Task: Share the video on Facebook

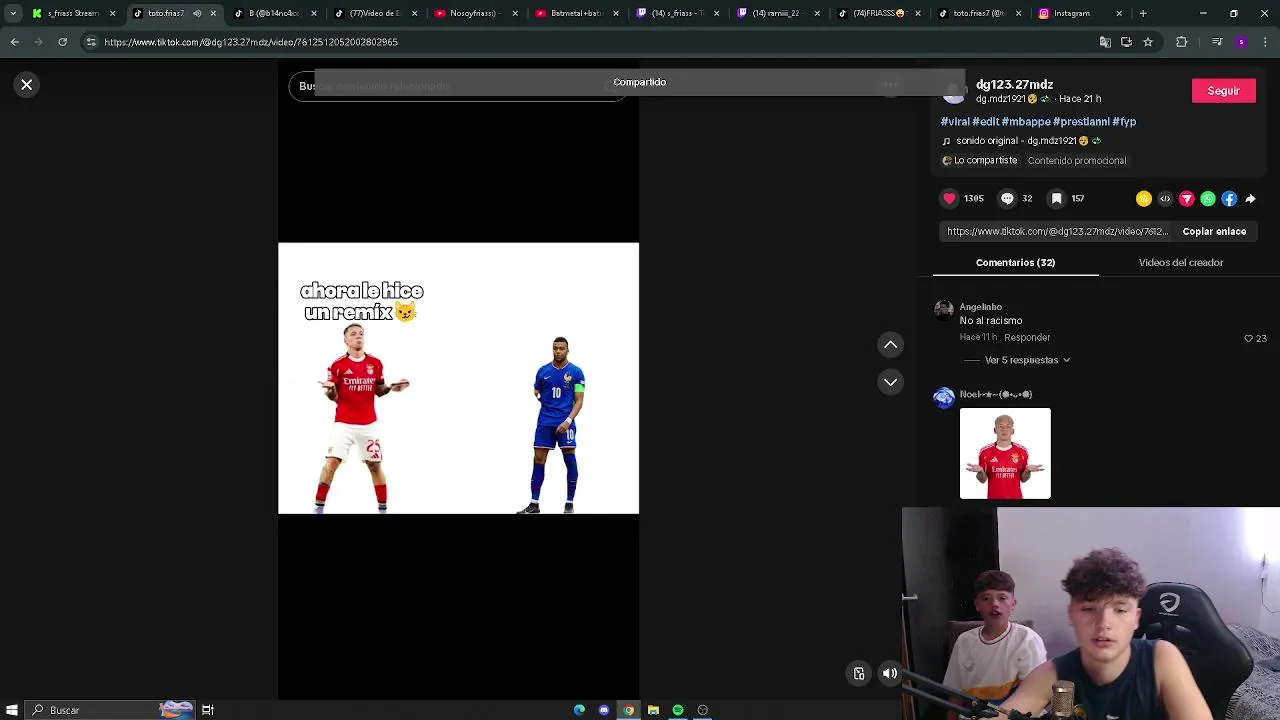Action: pos(1229,199)
